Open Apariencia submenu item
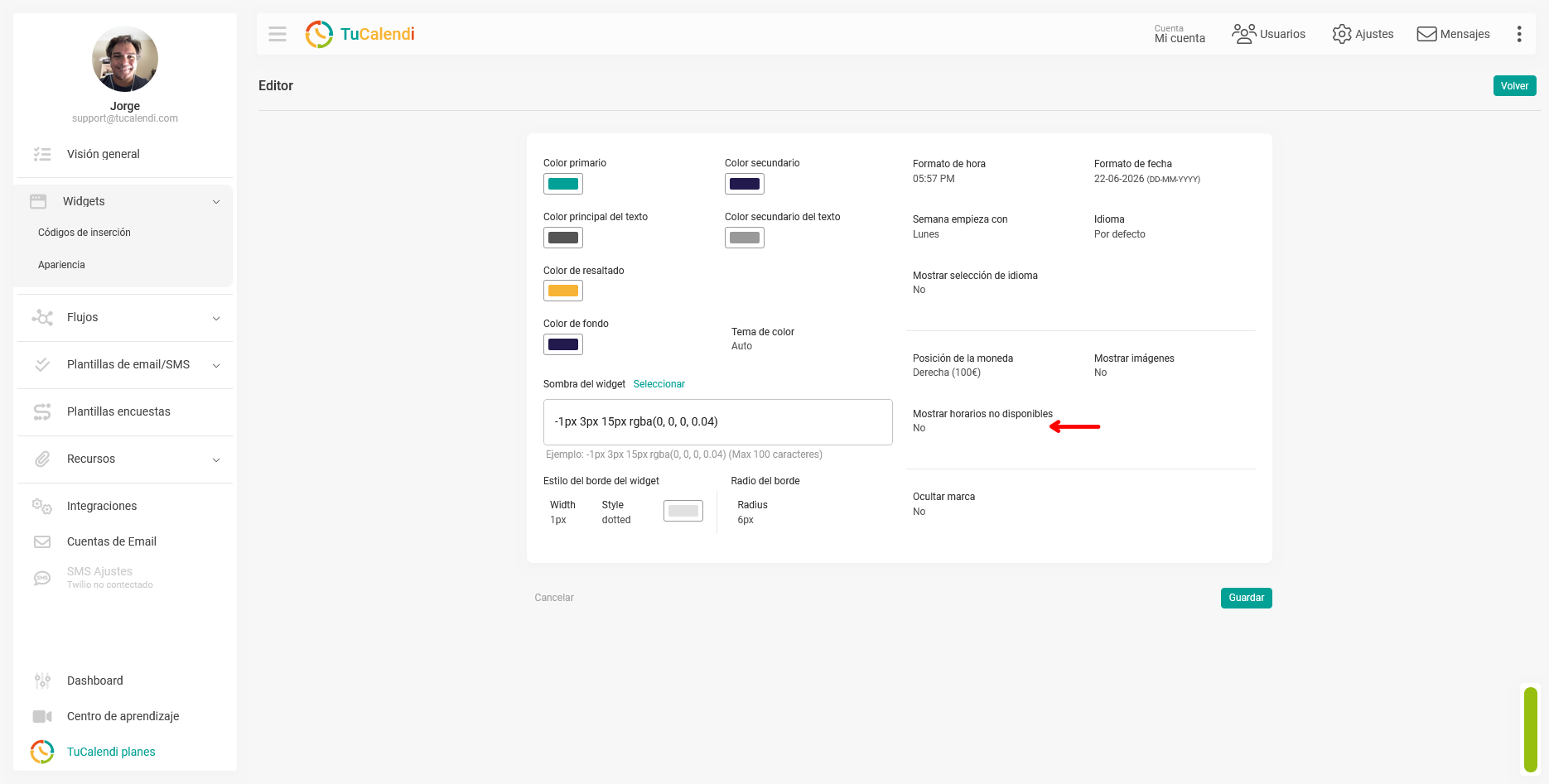 61,265
